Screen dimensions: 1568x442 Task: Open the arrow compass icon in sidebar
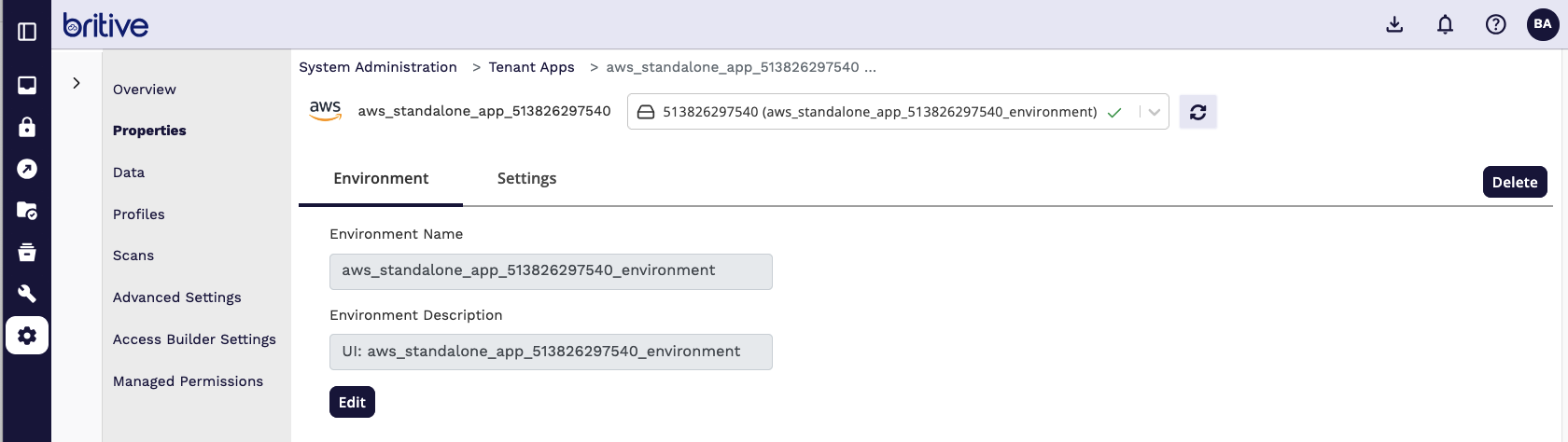click(27, 169)
